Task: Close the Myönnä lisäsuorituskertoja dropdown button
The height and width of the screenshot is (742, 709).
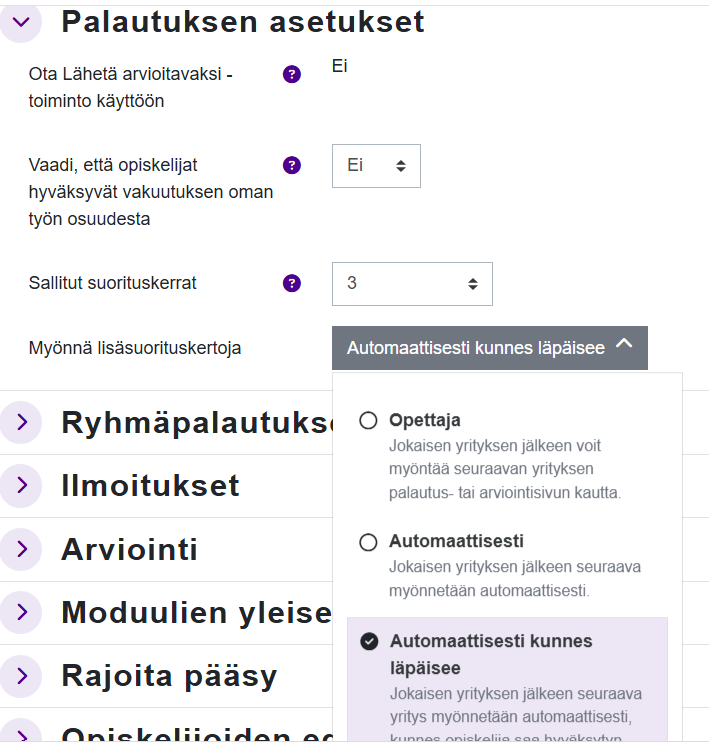Action: [490, 348]
